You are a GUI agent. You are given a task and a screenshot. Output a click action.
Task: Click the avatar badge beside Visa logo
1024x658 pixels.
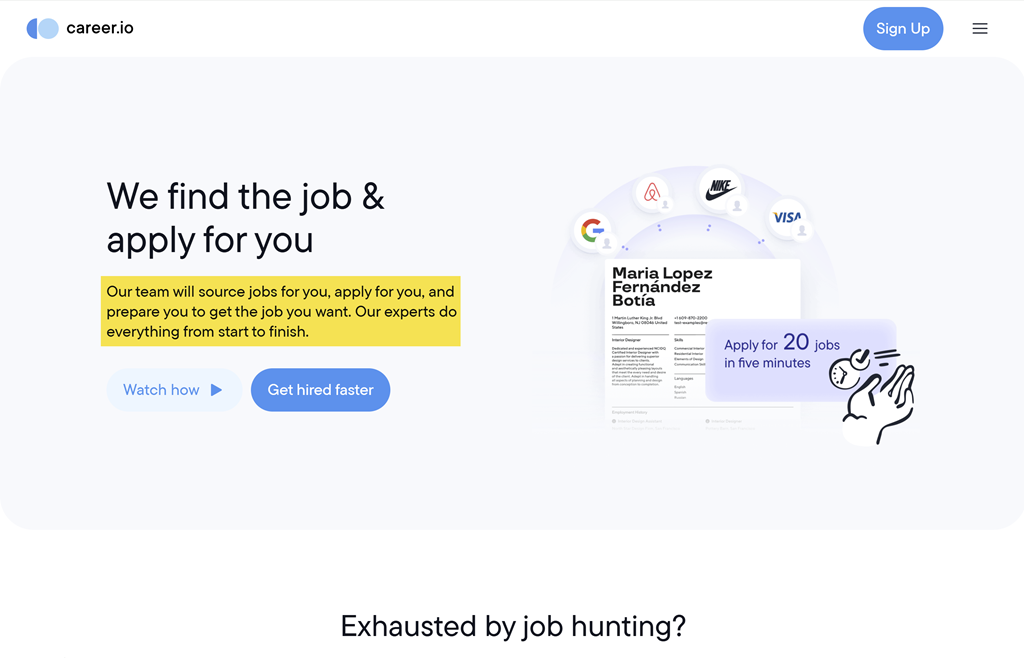tap(801, 231)
